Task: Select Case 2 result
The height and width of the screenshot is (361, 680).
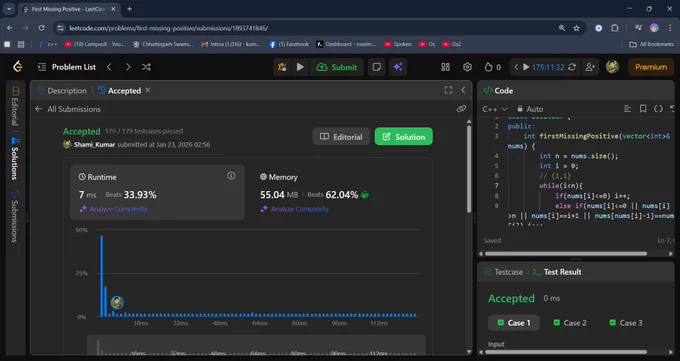Action: [x=570, y=323]
